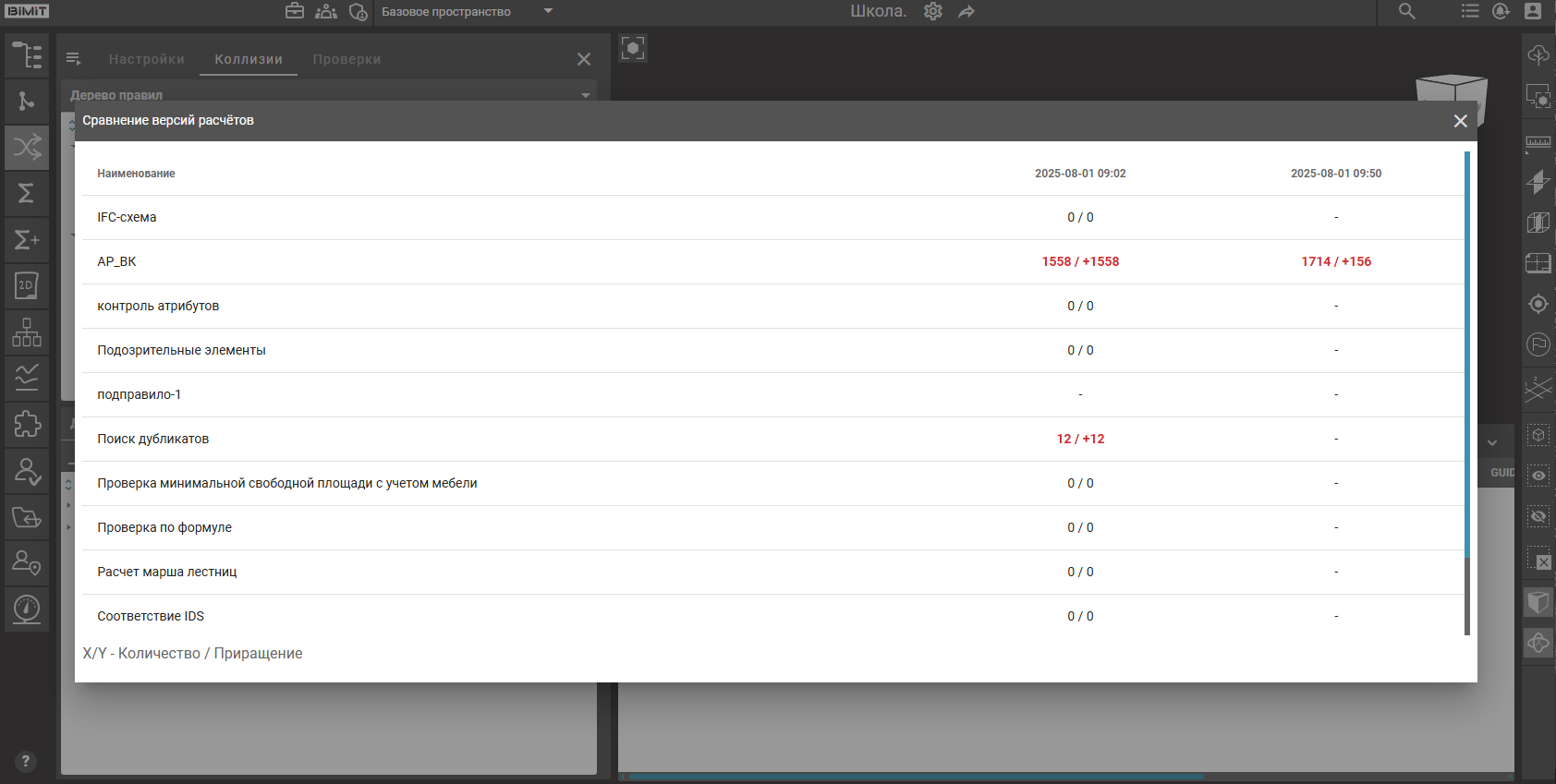This screenshot has height=784, width=1556.
Task: Switch to the Настройки tab
Action: coord(146,59)
